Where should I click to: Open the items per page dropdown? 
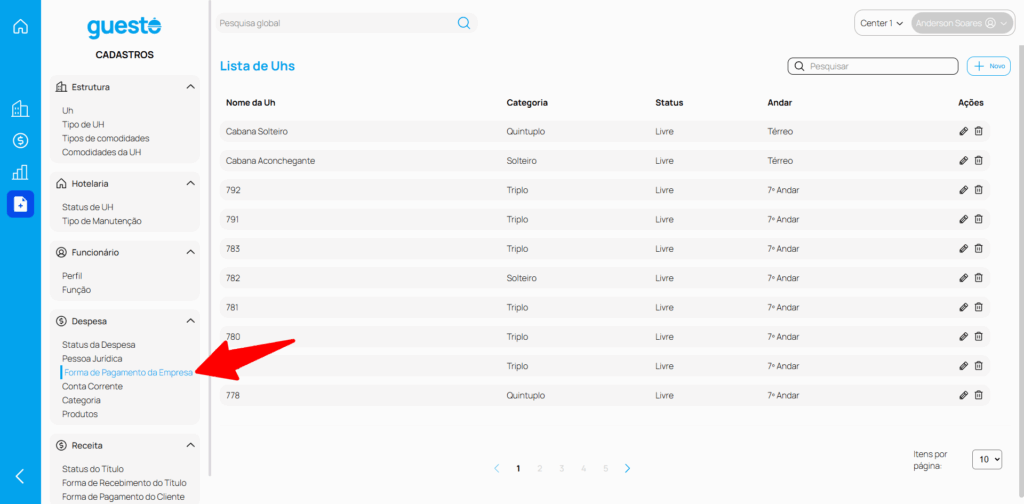[x=988, y=459]
